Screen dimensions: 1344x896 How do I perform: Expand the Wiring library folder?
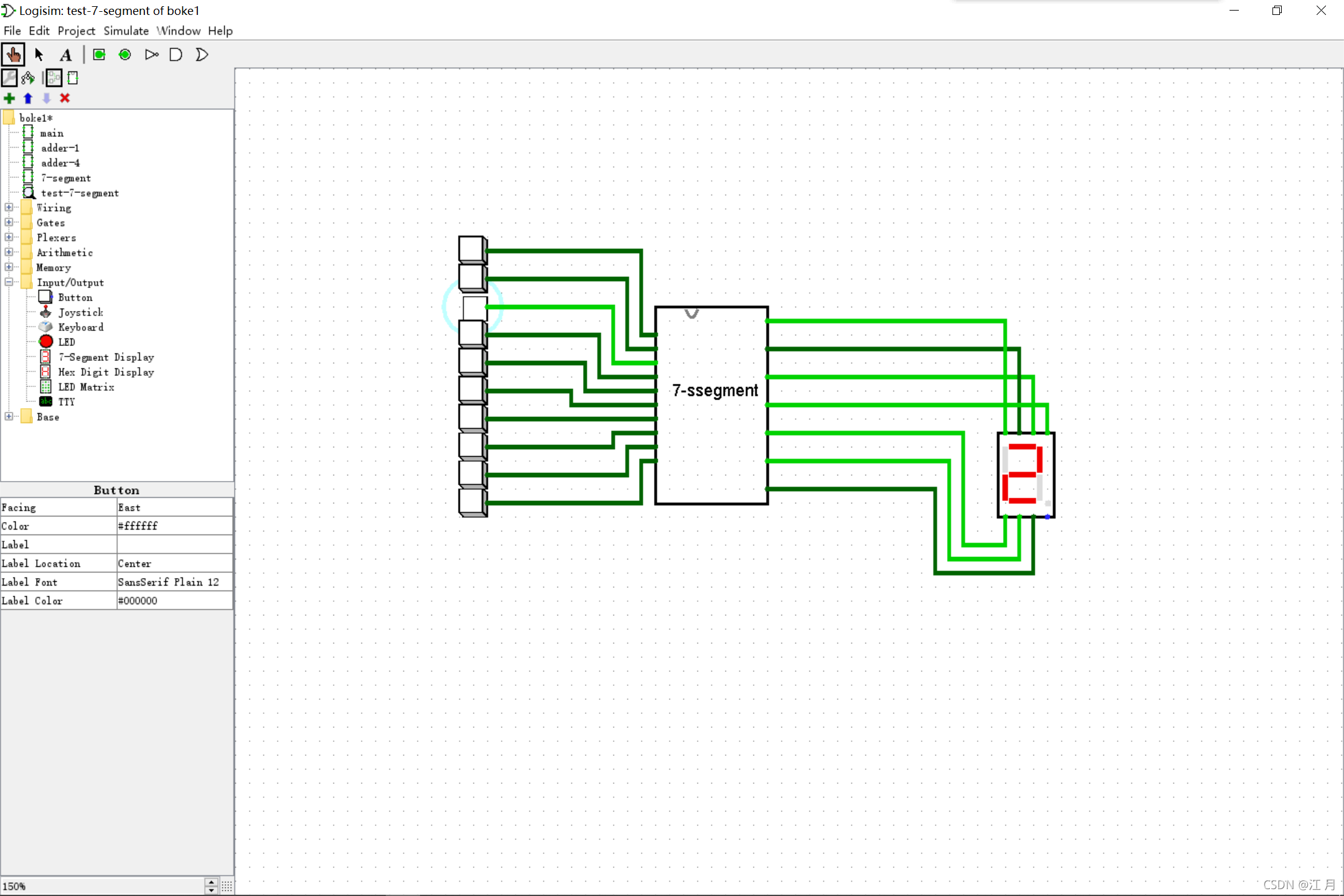pos(9,207)
